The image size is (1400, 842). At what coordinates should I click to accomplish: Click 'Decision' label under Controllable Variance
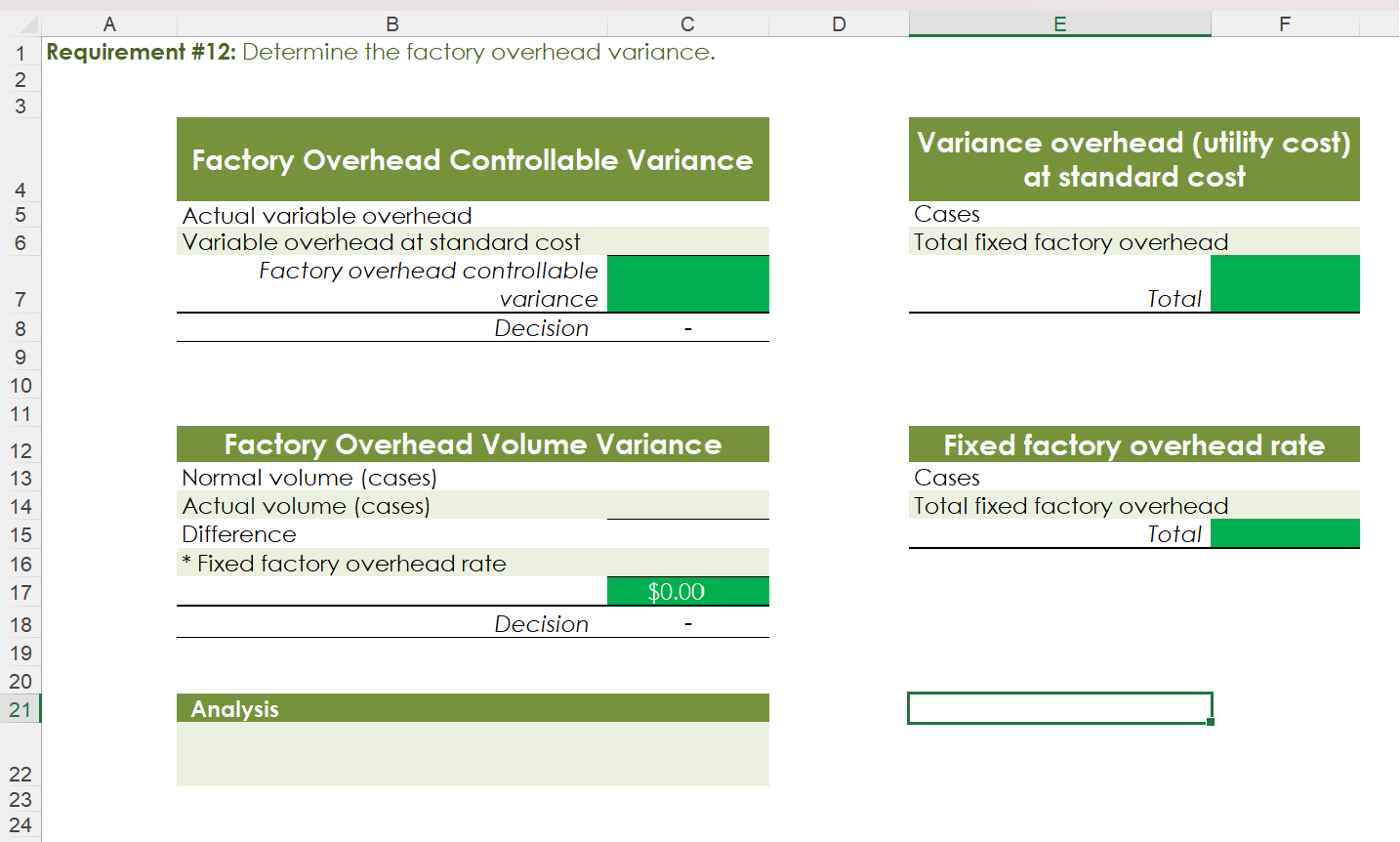point(542,328)
